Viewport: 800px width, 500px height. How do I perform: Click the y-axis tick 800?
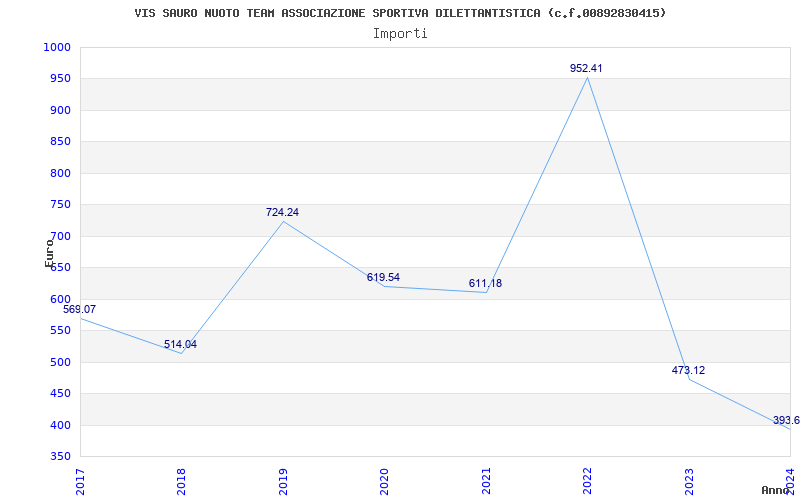[59, 173]
